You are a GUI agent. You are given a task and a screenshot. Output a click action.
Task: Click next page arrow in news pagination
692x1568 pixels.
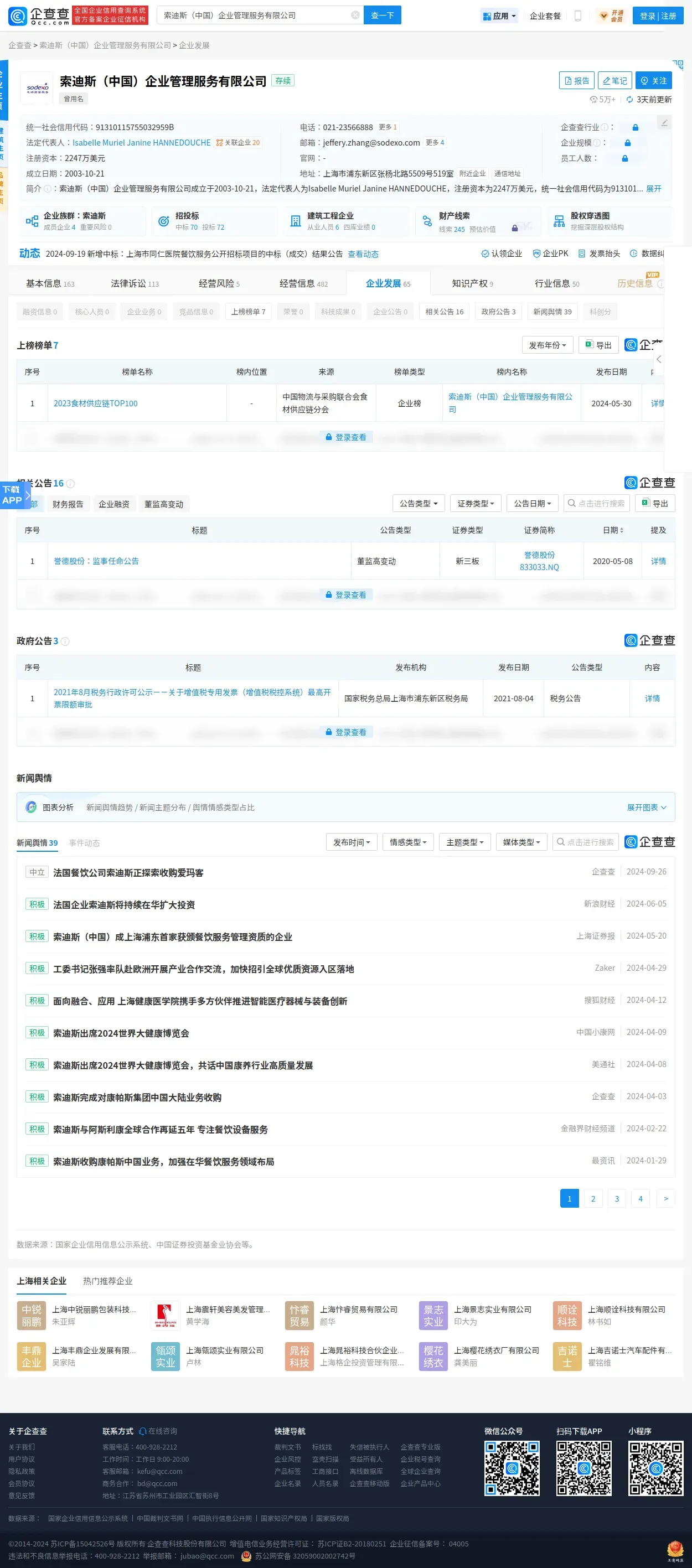pos(665,1198)
